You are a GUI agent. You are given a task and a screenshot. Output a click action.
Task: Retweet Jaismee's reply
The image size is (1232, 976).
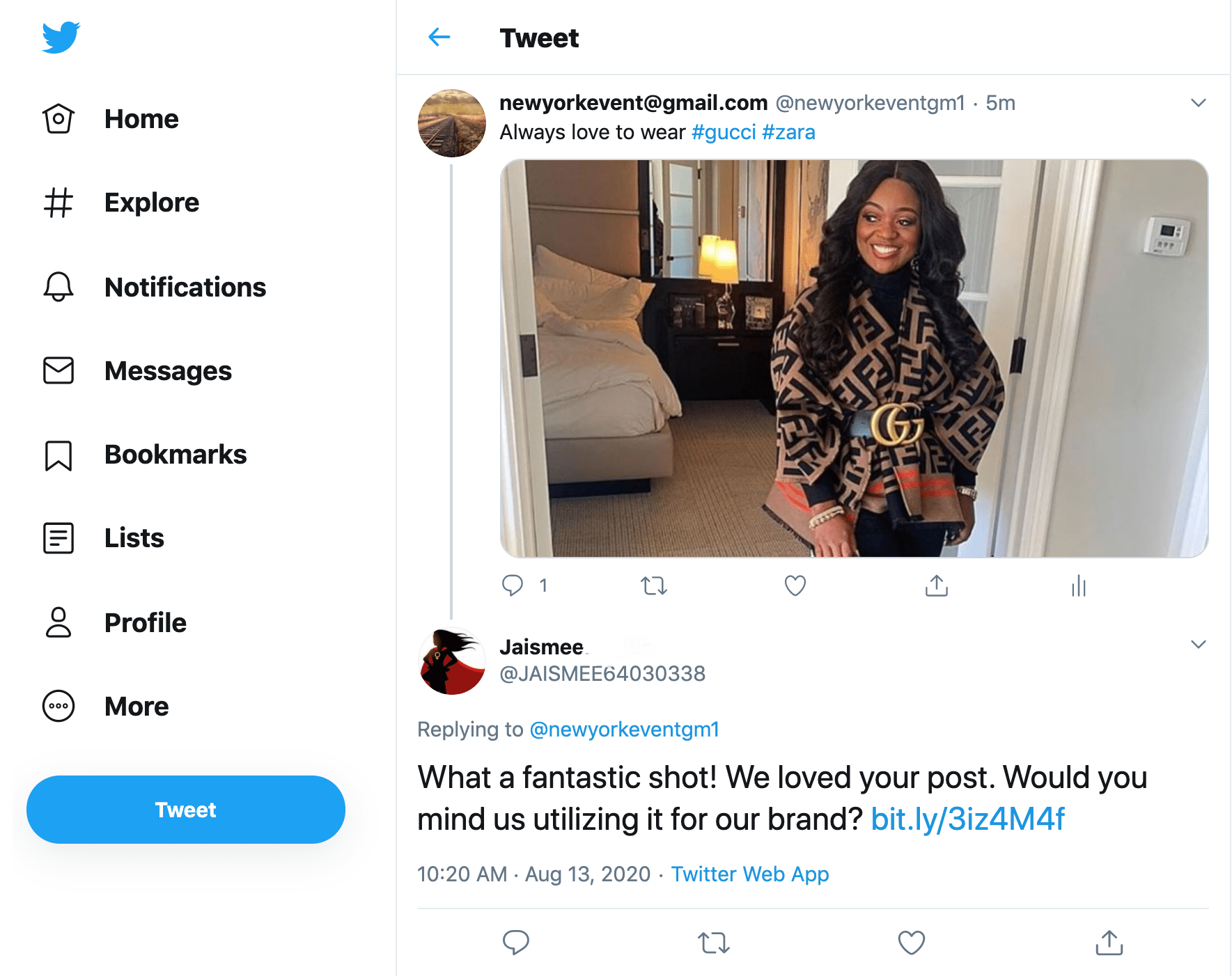tap(713, 943)
